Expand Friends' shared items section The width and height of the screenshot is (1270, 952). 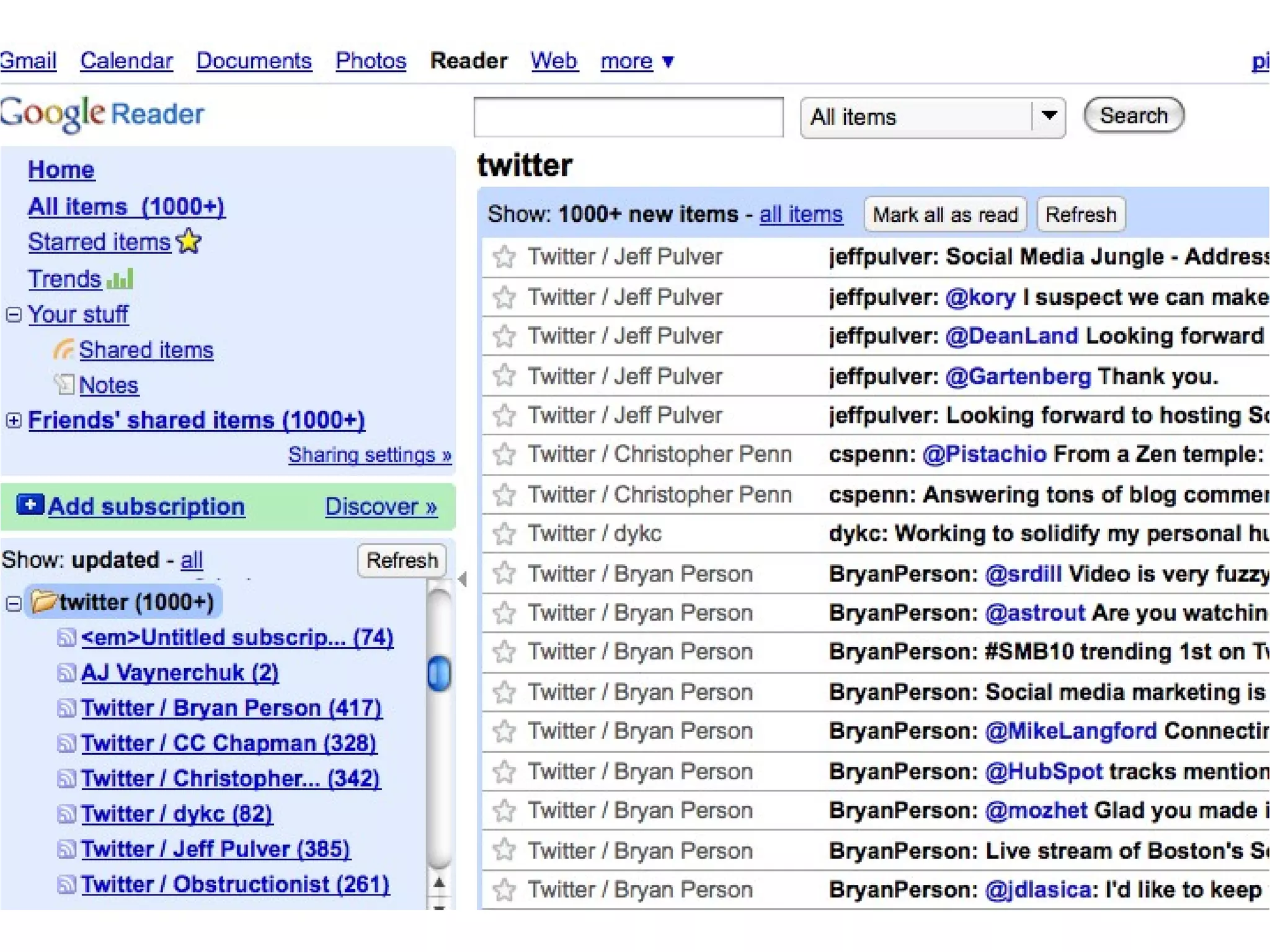(x=14, y=420)
